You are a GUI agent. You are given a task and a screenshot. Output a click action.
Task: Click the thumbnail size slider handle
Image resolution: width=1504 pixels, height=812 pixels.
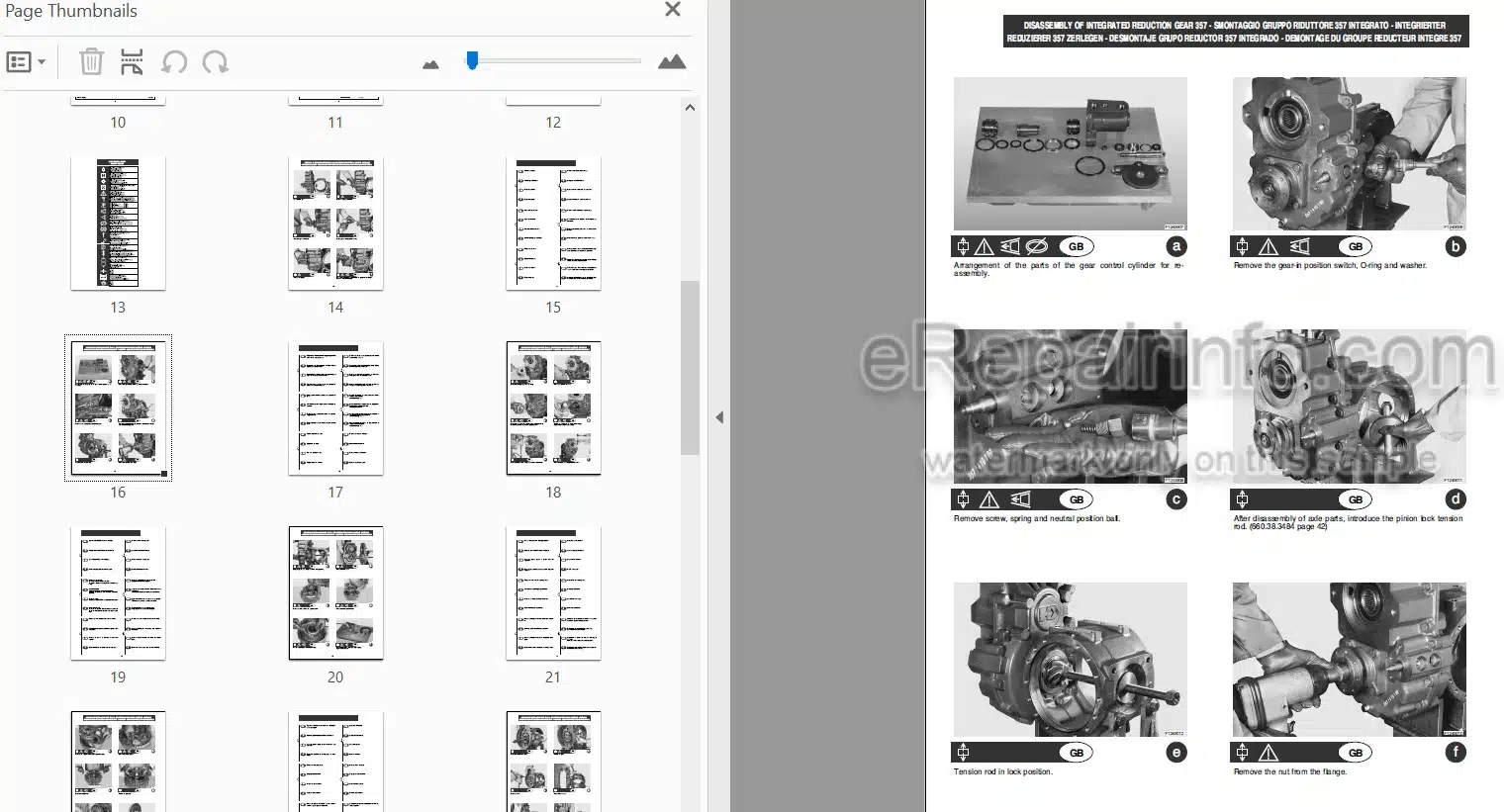(472, 61)
